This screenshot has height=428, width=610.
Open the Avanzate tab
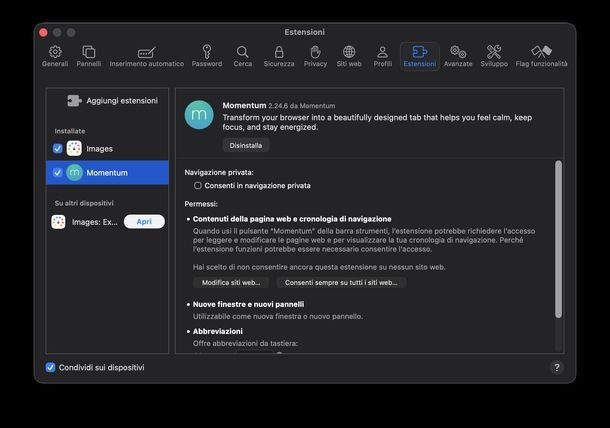[x=458, y=56]
